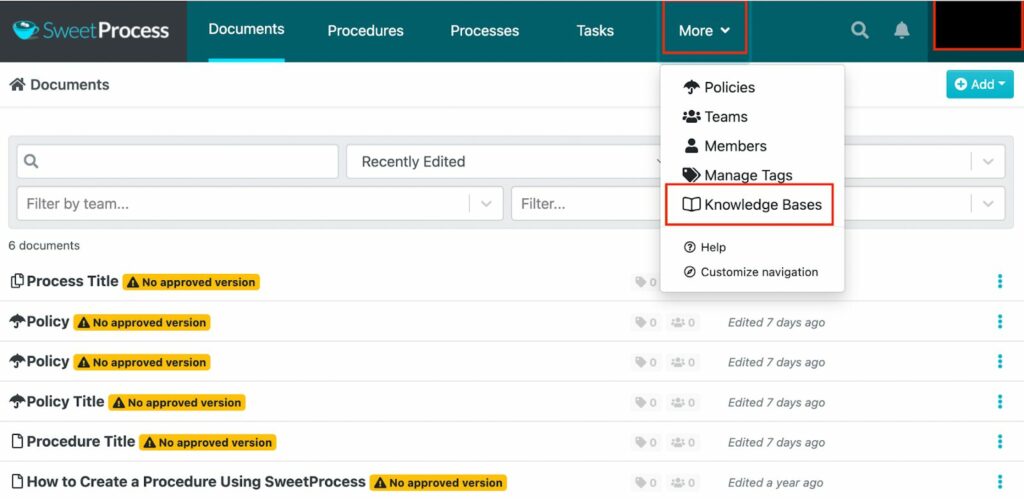Choose Manage Tags in the dropdown menu

(747, 175)
